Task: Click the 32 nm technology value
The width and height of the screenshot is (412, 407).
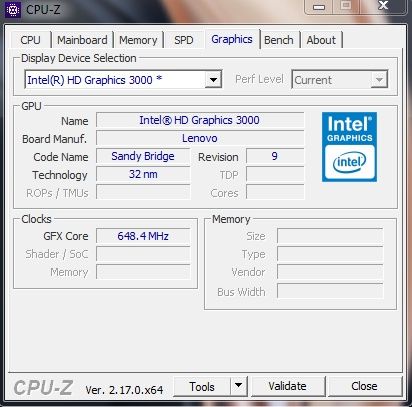Action: [x=143, y=174]
